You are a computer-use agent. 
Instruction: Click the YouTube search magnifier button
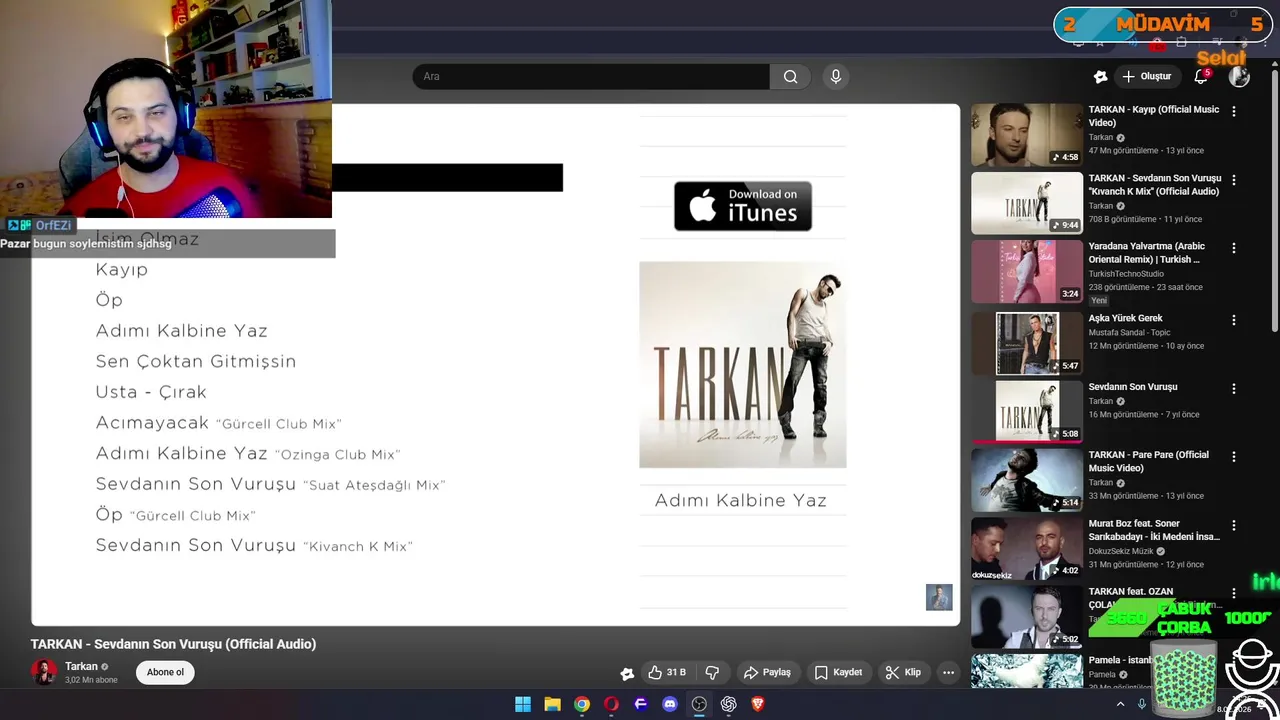(790, 77)
